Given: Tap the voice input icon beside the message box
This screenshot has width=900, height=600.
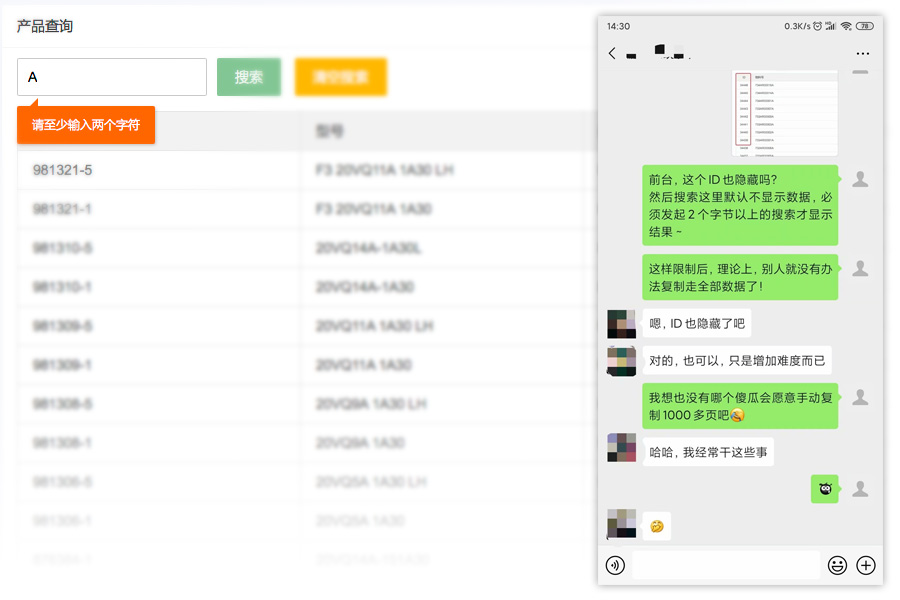Looking at the screenshot, I should (x=616, y=565).
